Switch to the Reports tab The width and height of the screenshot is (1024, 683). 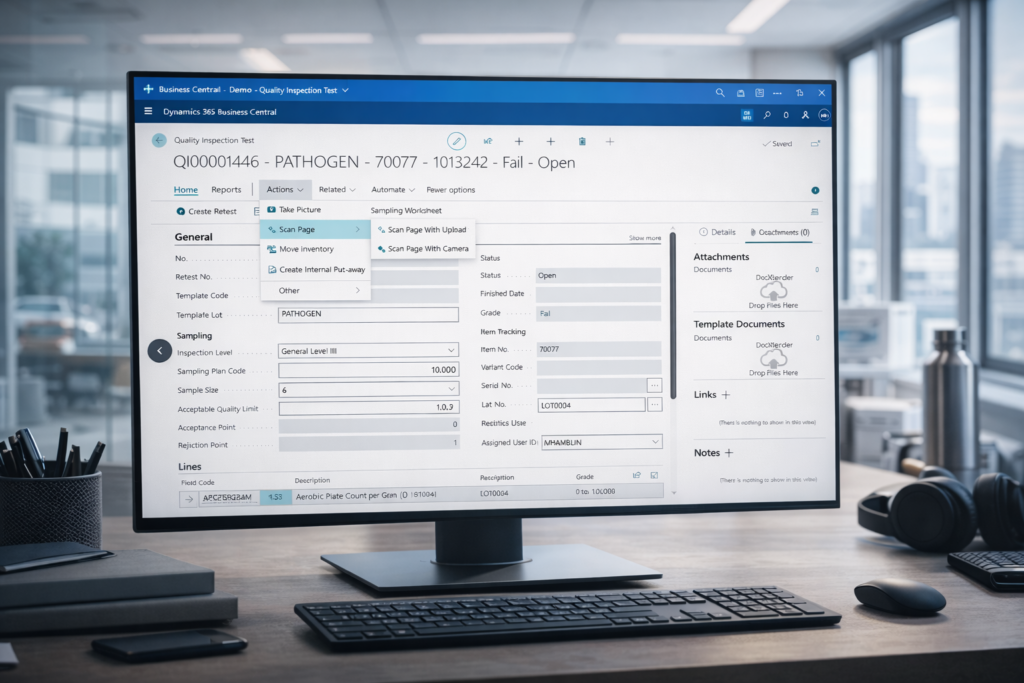pos(226,189)
